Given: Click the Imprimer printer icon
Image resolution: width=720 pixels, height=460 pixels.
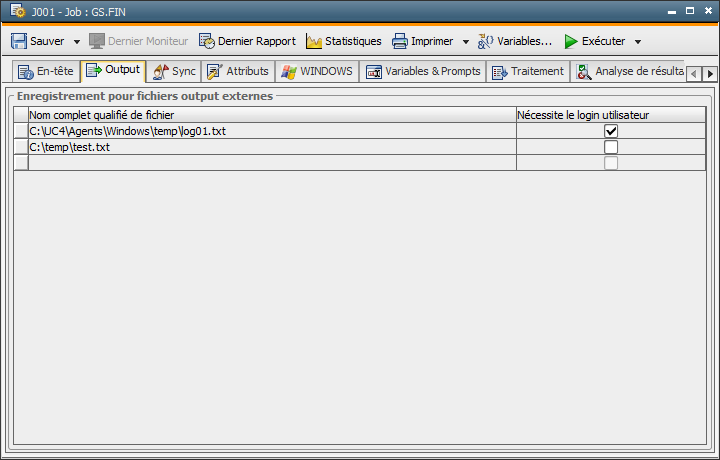Looking at the screenshot, I should coord(400,41).
